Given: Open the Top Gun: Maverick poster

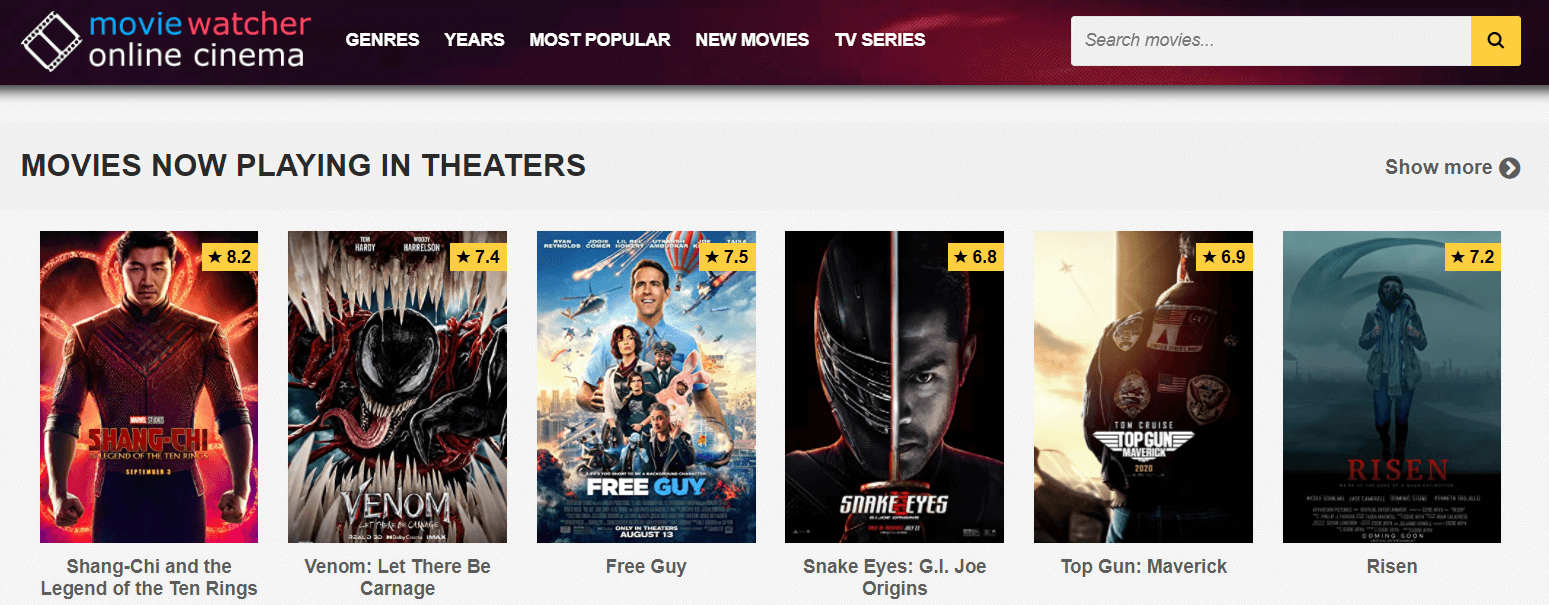Looking at the screenshot, I should (x=1143, y=387).
